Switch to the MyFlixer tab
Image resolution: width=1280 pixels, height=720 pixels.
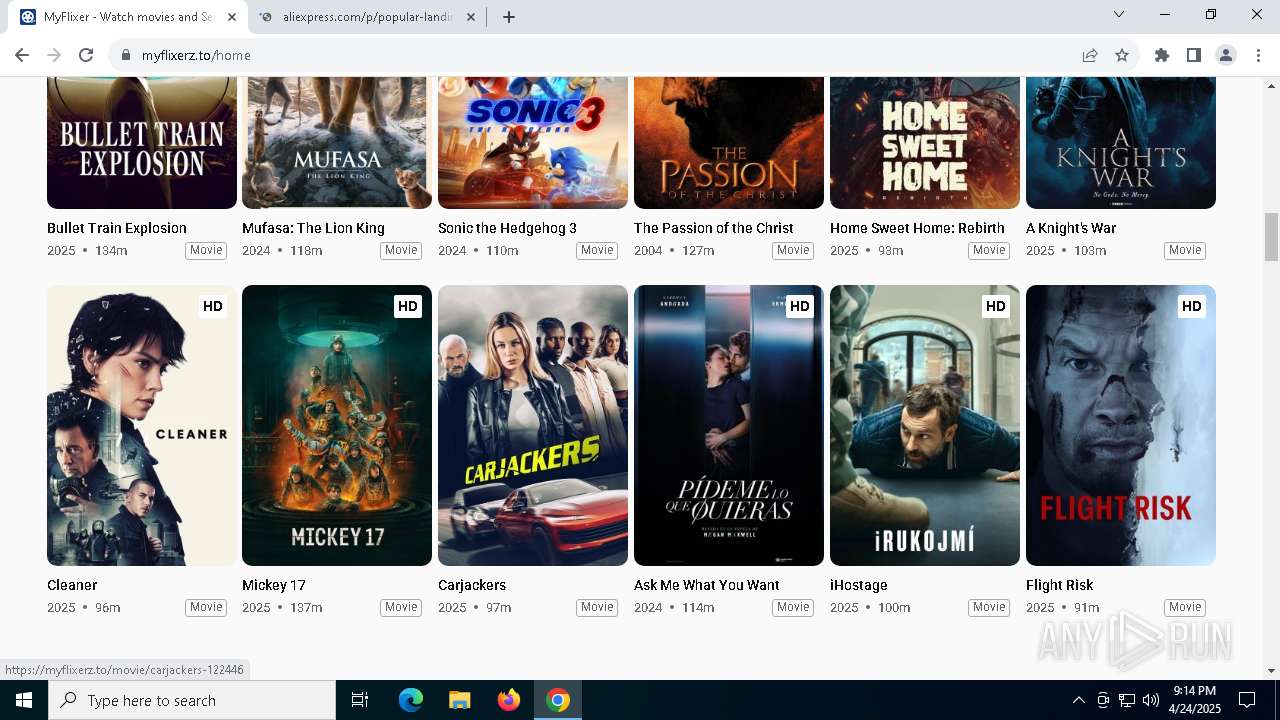tap(128, 17)
